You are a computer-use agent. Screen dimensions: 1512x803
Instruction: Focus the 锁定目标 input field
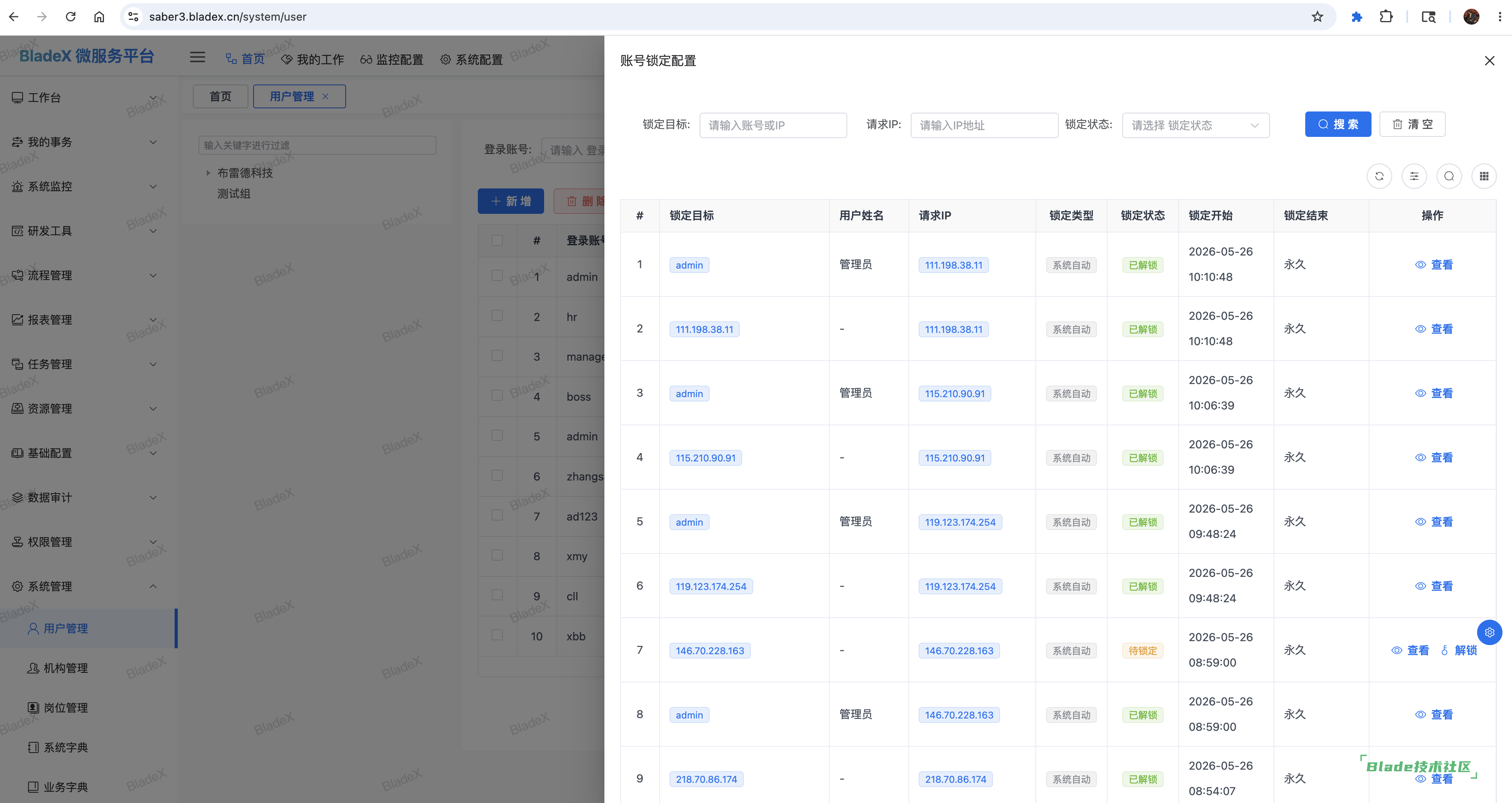tap(773, 125)
